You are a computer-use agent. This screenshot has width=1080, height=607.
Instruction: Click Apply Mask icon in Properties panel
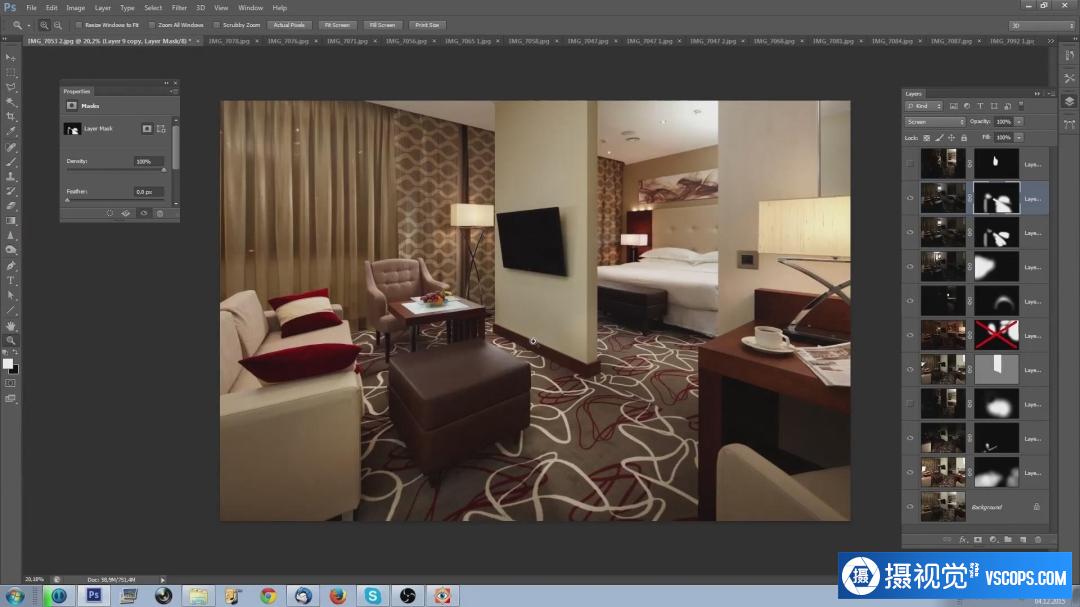pos(126,214)
